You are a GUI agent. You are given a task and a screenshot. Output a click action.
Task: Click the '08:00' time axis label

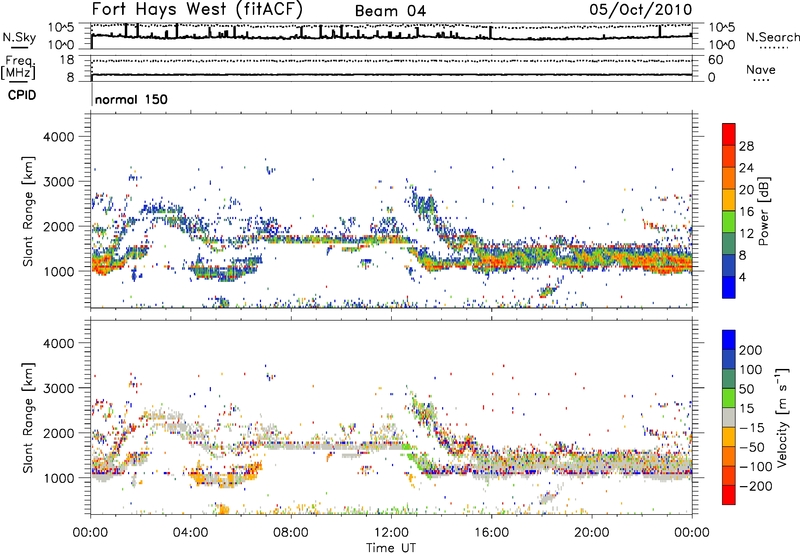pyautogui.click(x=291, y=533)
